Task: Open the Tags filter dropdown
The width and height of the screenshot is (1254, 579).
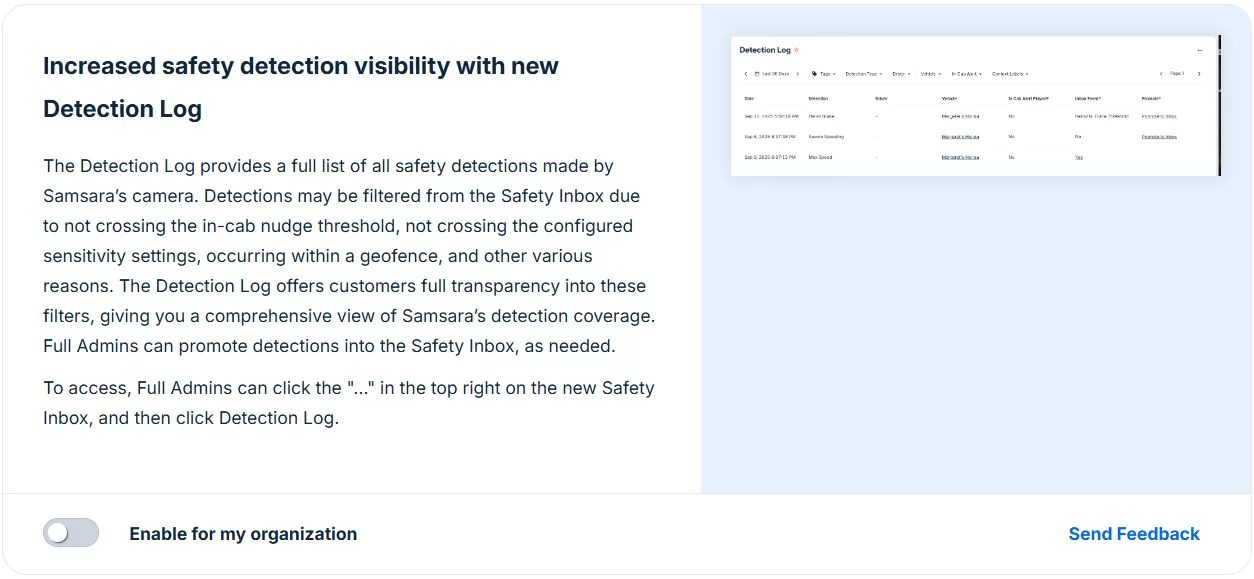Action: [824, 74]
